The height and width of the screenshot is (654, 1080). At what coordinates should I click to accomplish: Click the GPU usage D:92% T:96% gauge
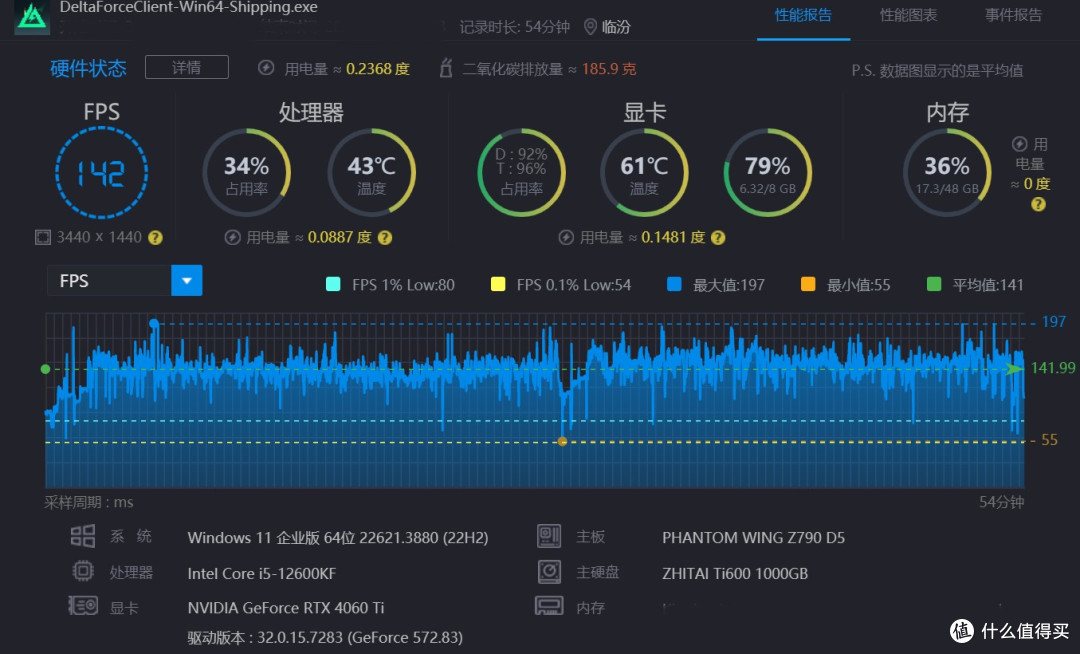521,172
